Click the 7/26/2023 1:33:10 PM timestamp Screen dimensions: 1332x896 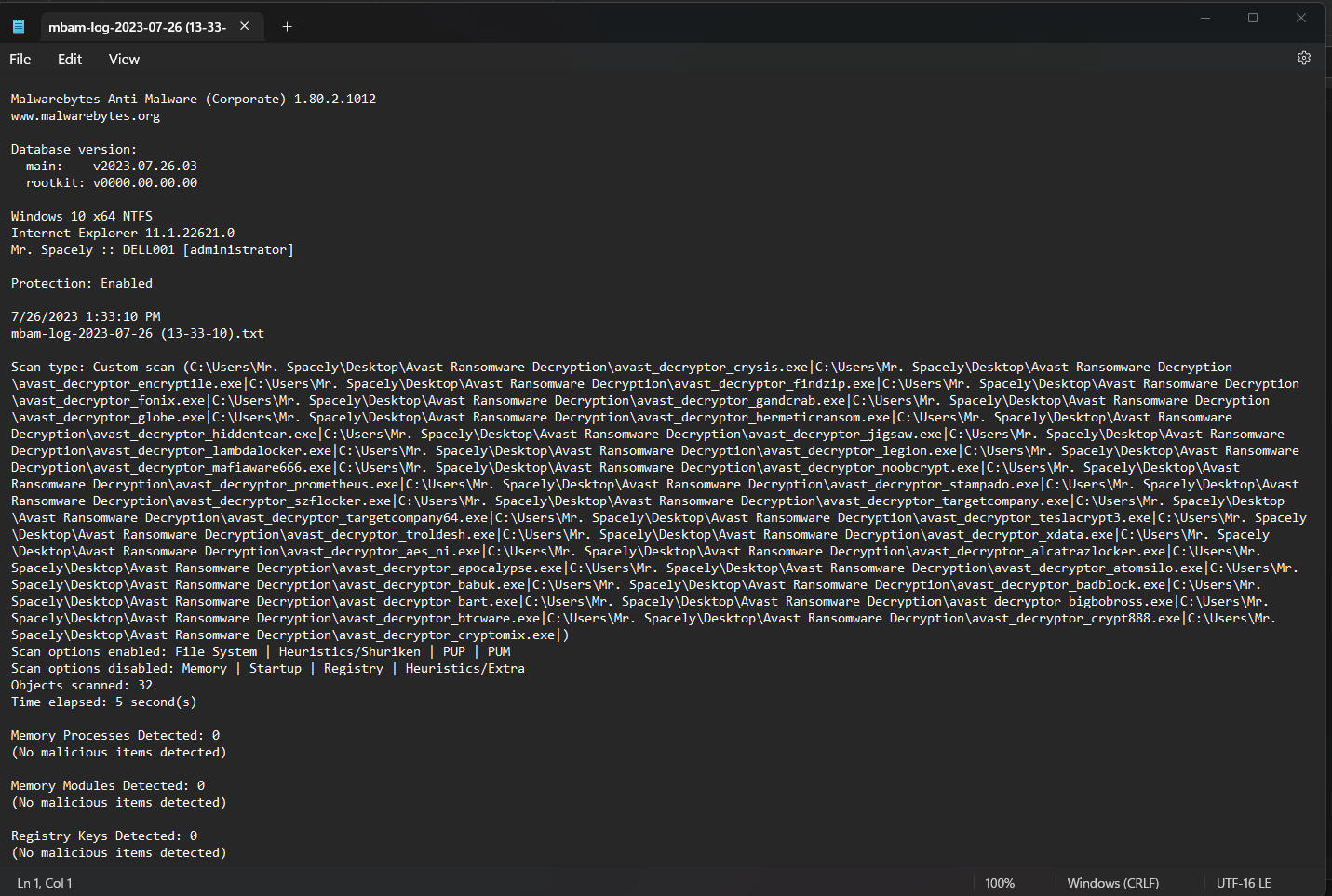click(86, 316)
